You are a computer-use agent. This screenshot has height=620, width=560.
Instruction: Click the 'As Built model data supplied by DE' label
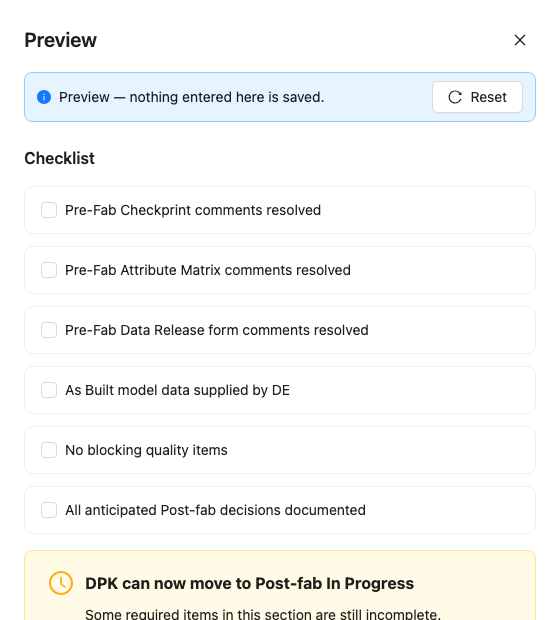[178, 390]
